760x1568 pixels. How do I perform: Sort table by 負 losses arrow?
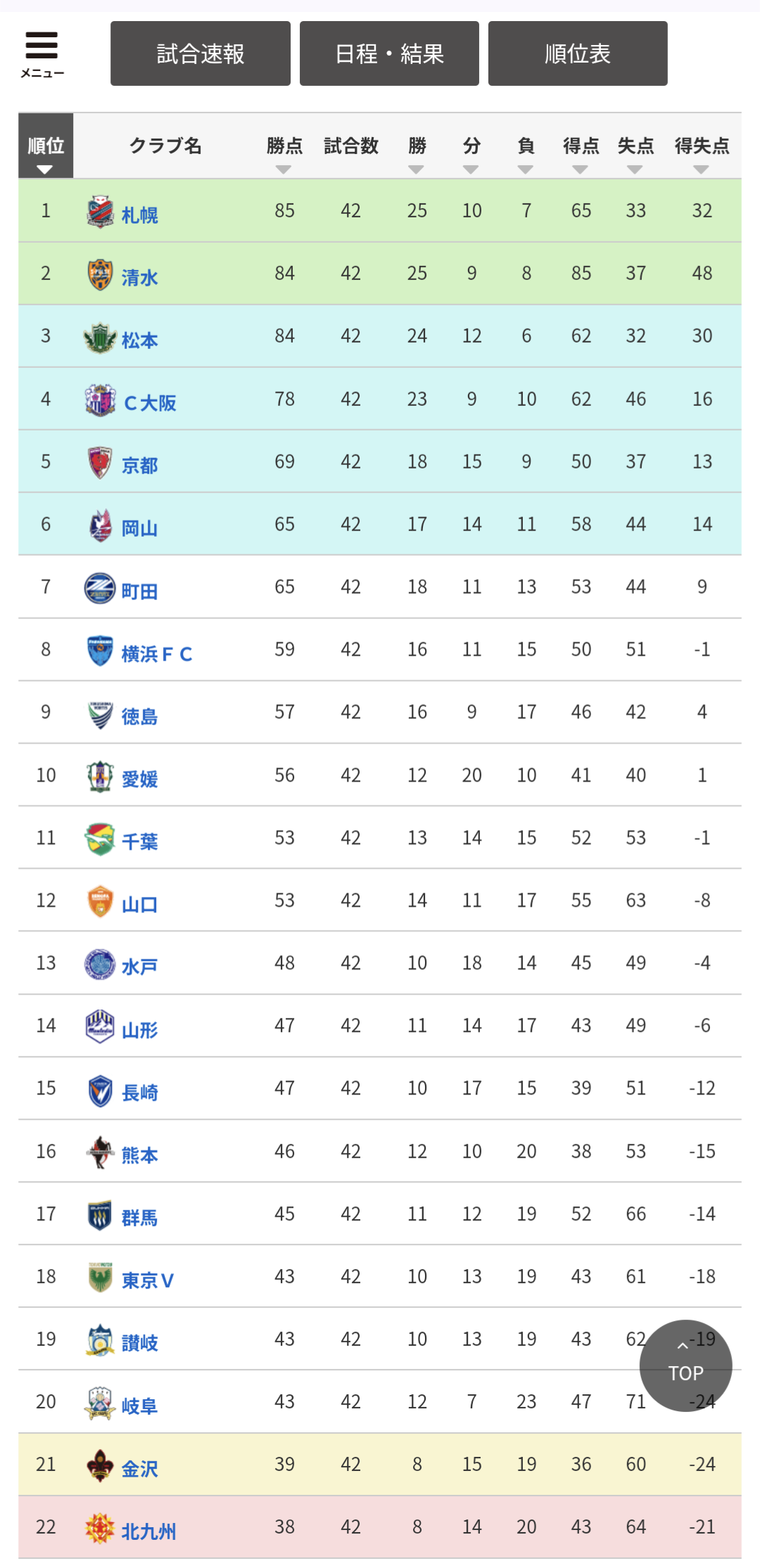526,170
